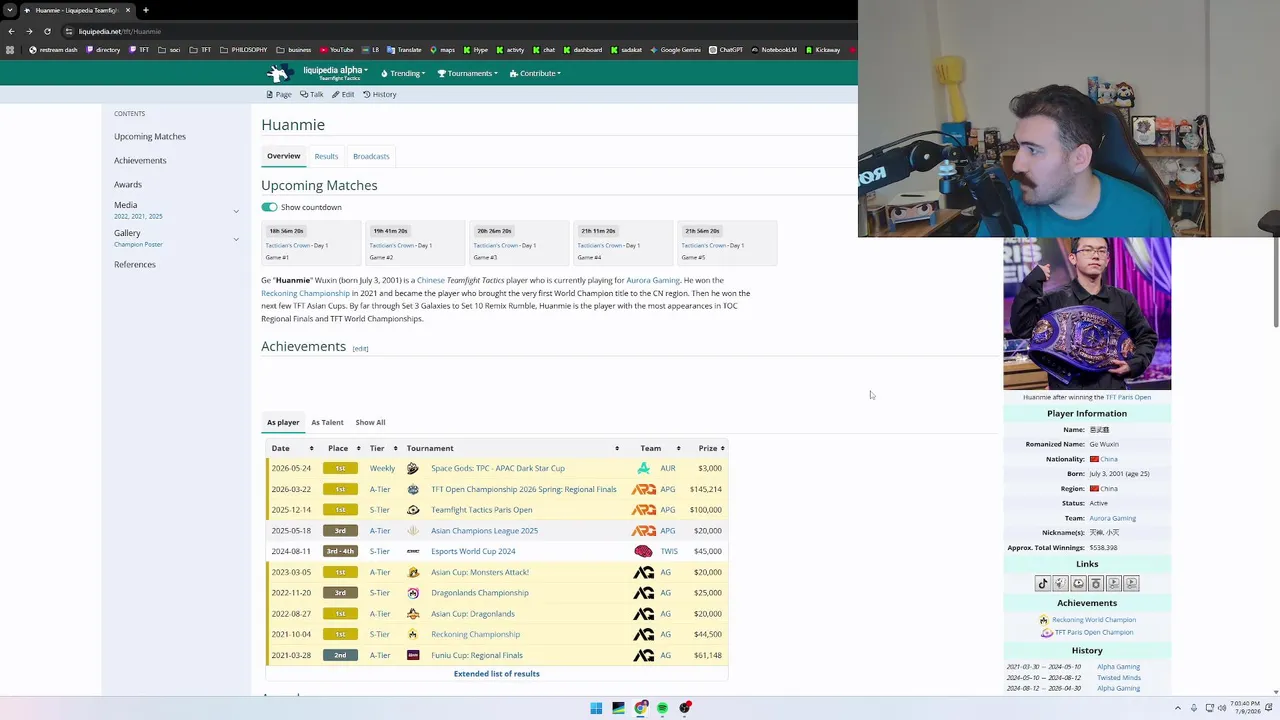Switch to the Results tab

[x=326, y=156]
